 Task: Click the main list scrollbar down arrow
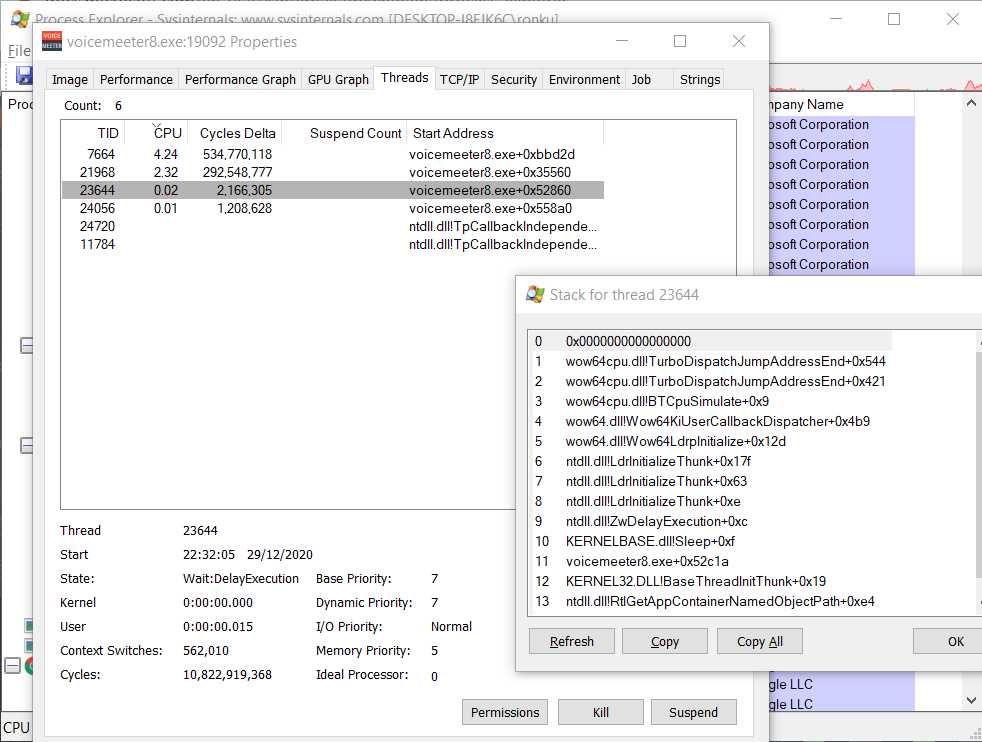click(x=971, y=701)
